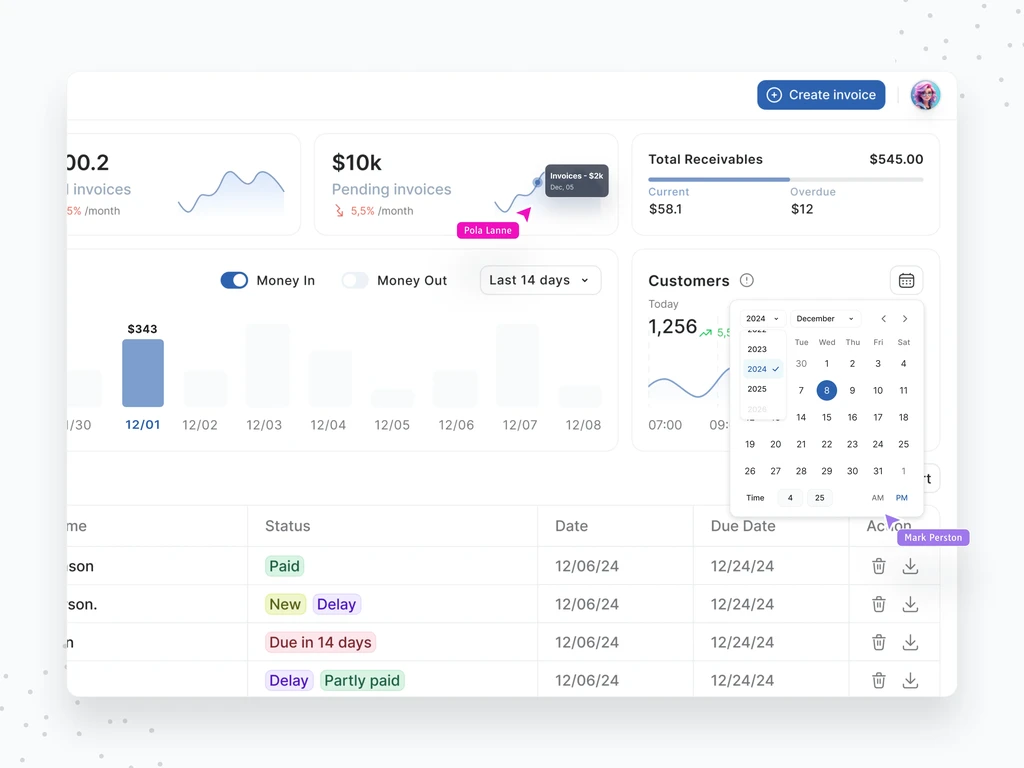Screen dimensions: 1024x768
Task: Click the info icon next to Customers
Action: (746, 280)
